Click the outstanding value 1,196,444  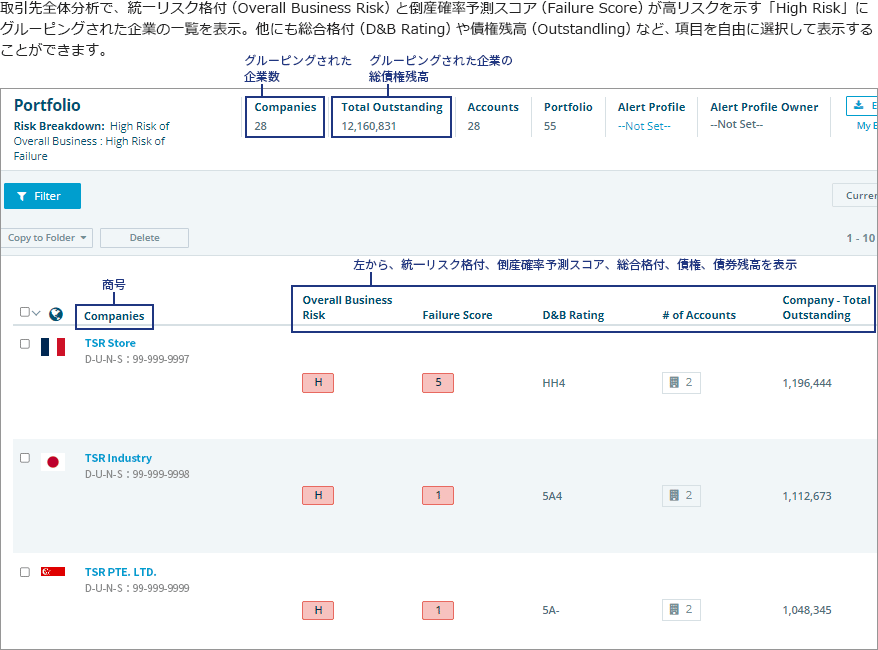(807, 384)
